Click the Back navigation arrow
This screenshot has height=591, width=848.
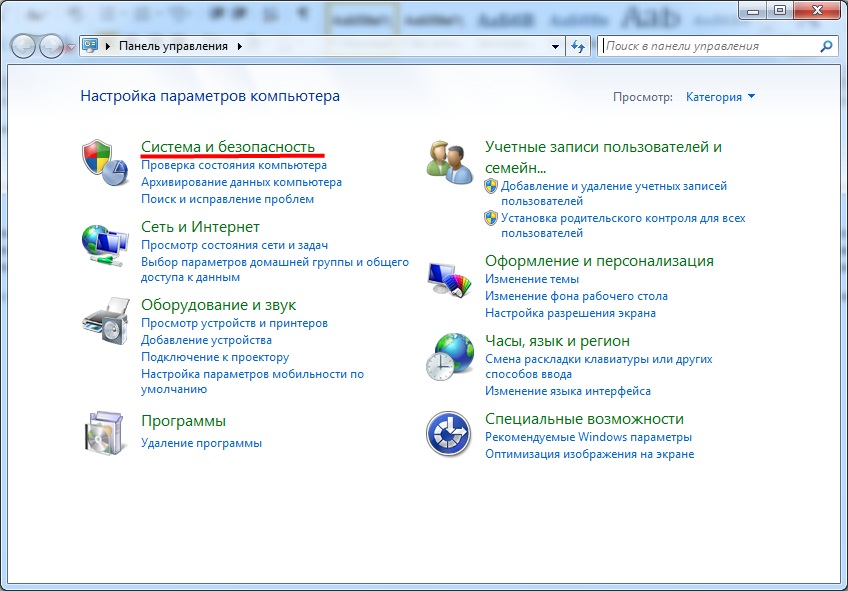tap(23, 47)
